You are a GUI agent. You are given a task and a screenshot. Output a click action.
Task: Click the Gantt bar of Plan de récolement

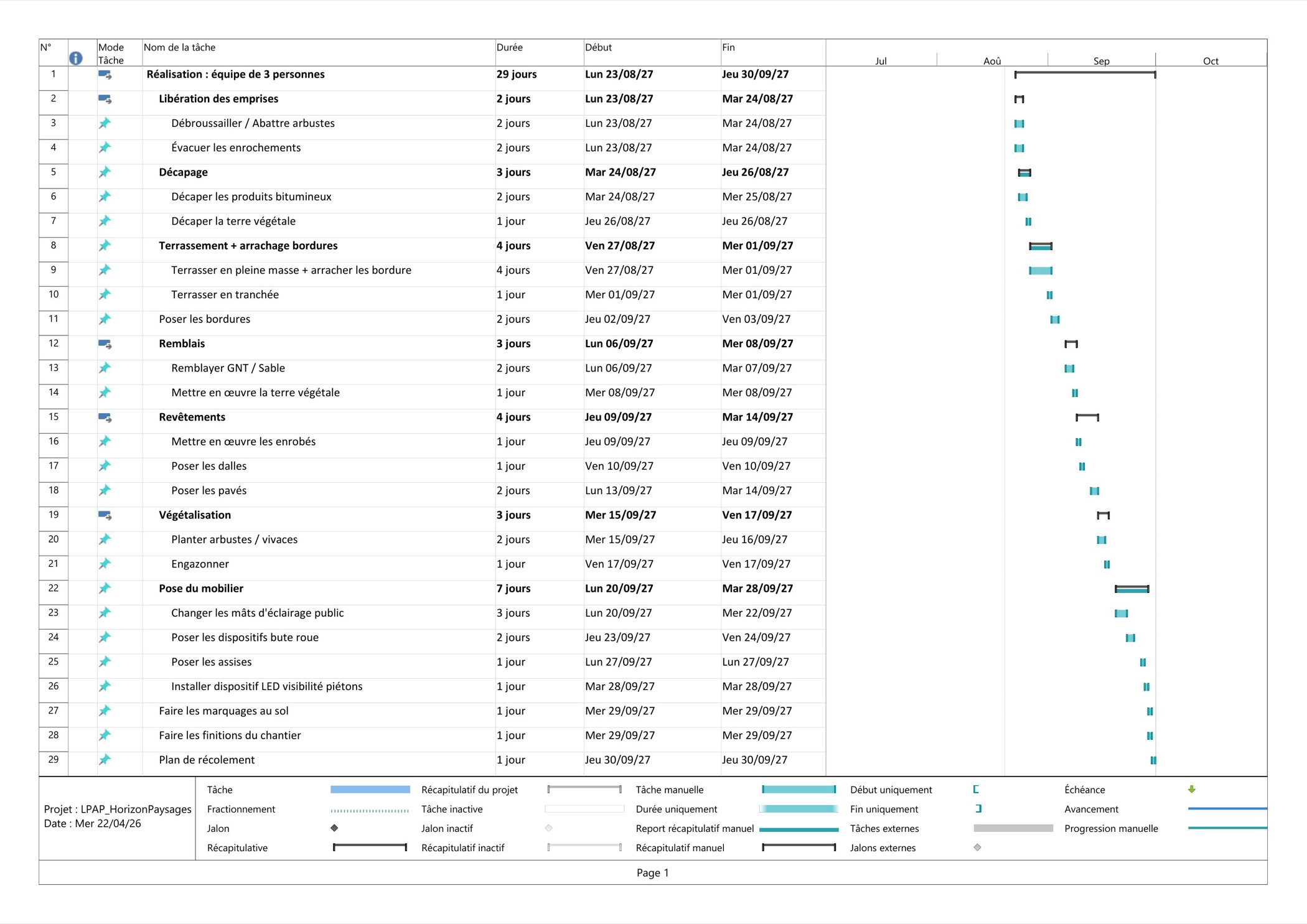(1153, 760)
